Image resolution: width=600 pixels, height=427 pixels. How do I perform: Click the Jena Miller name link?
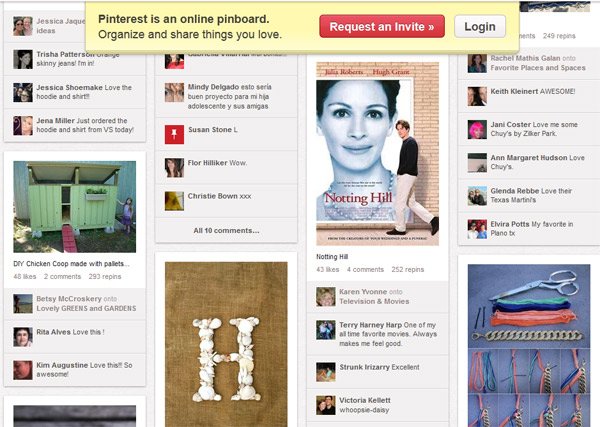55,121
